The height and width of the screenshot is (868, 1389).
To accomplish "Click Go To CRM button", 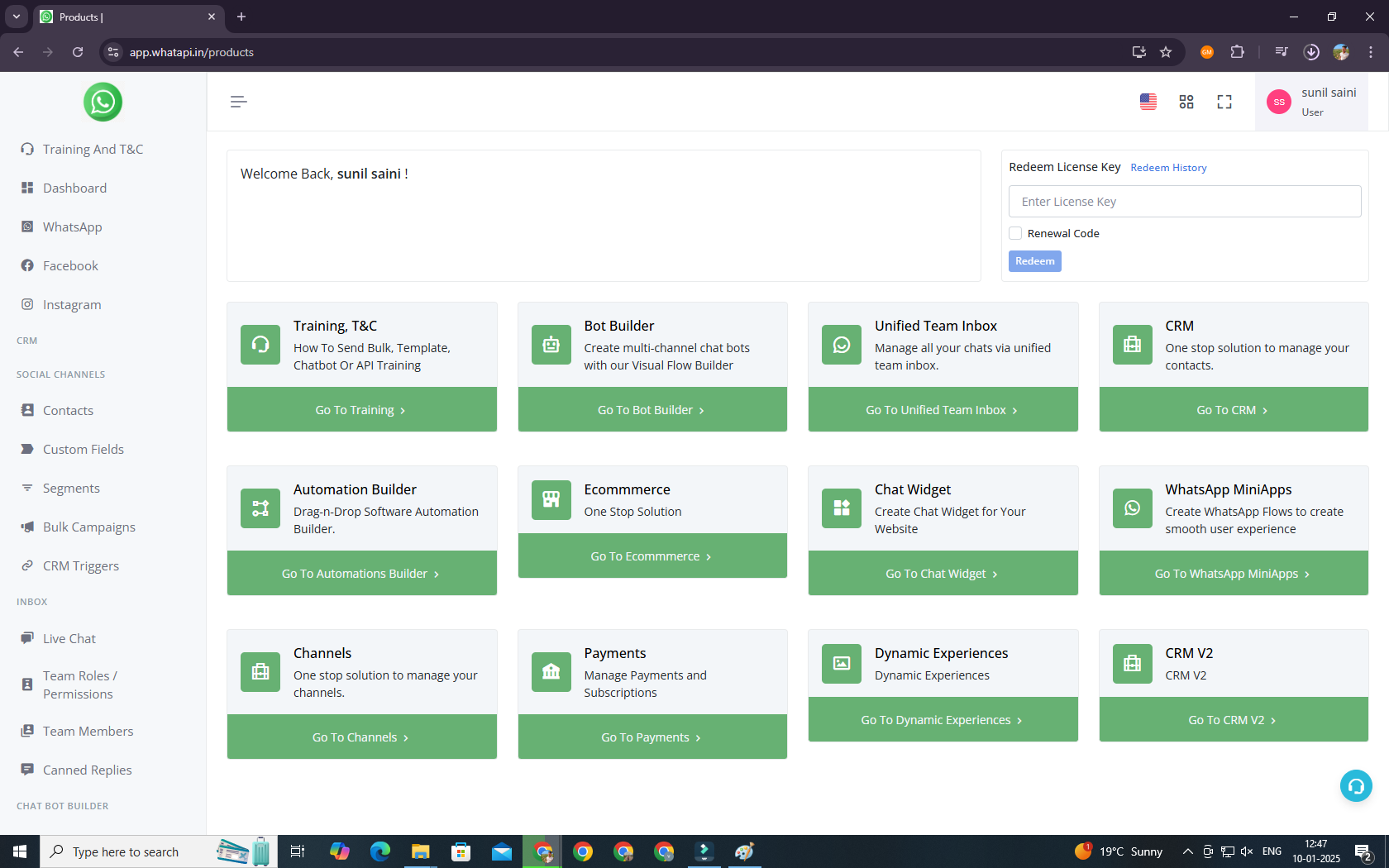I will [x=1234, y=409].
